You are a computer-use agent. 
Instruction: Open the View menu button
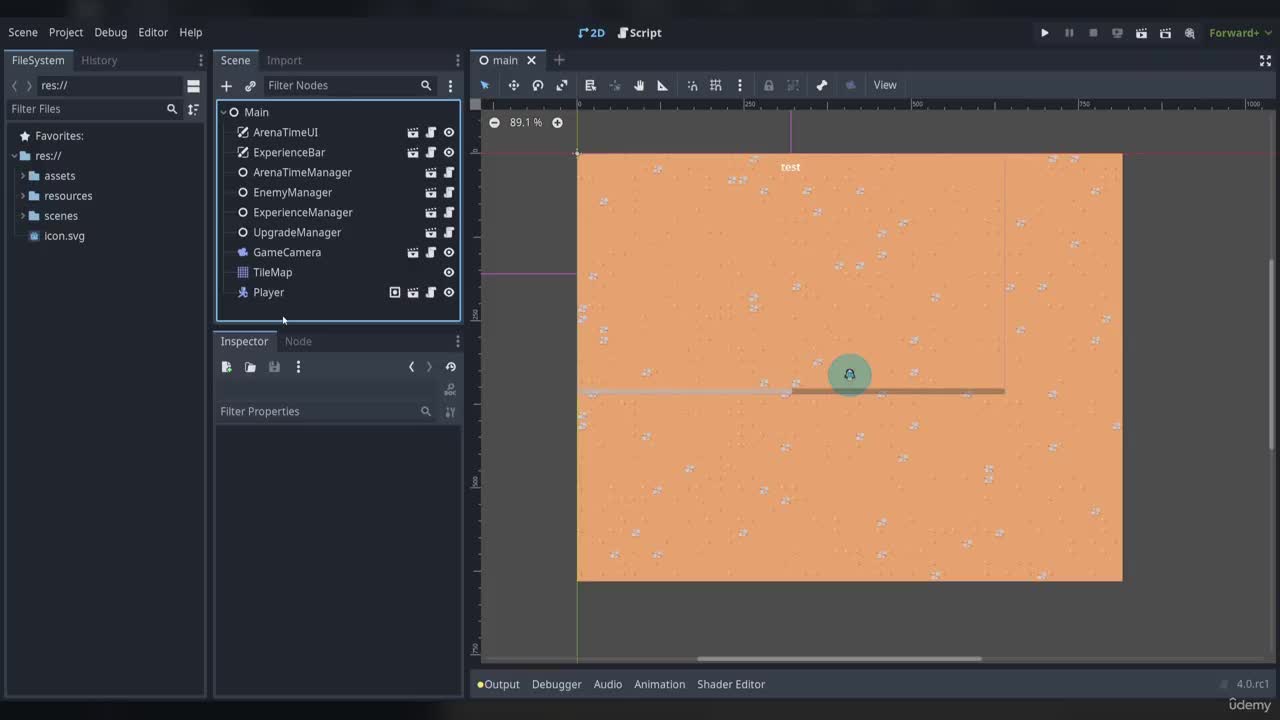tap(885, 85)
